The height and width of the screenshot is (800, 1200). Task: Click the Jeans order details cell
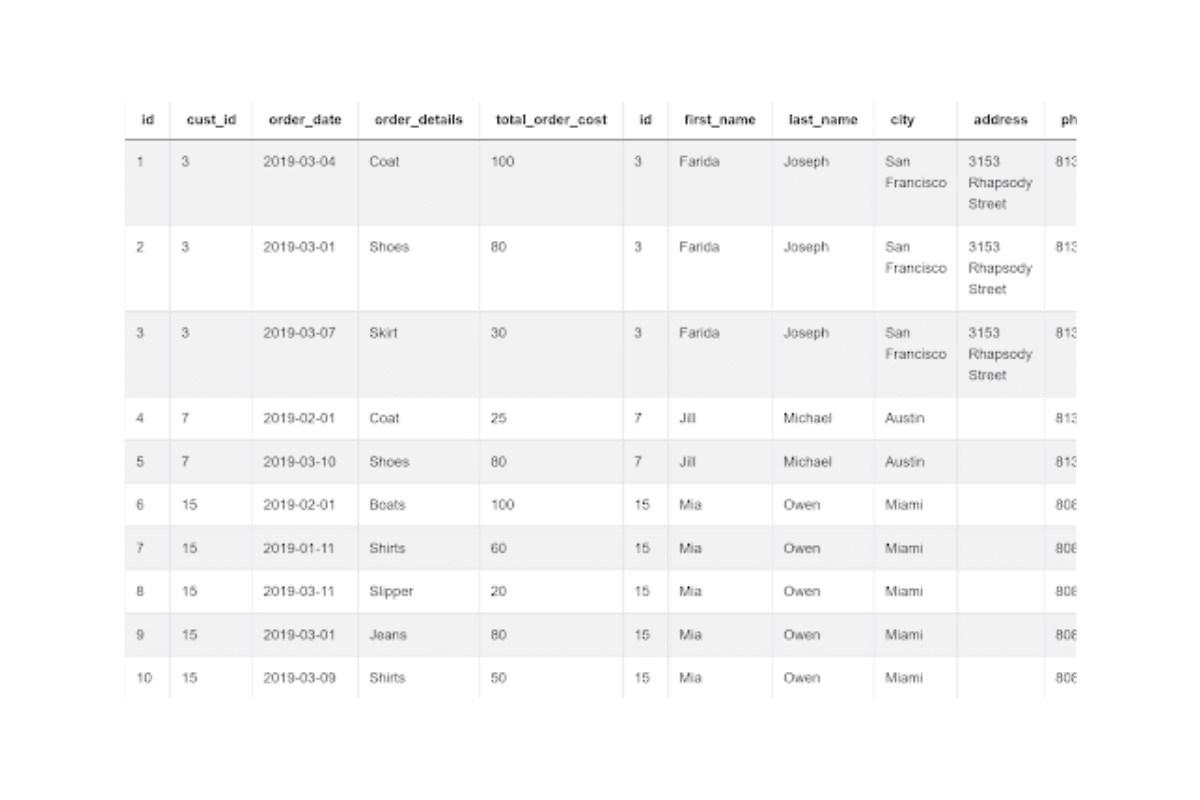388,635
